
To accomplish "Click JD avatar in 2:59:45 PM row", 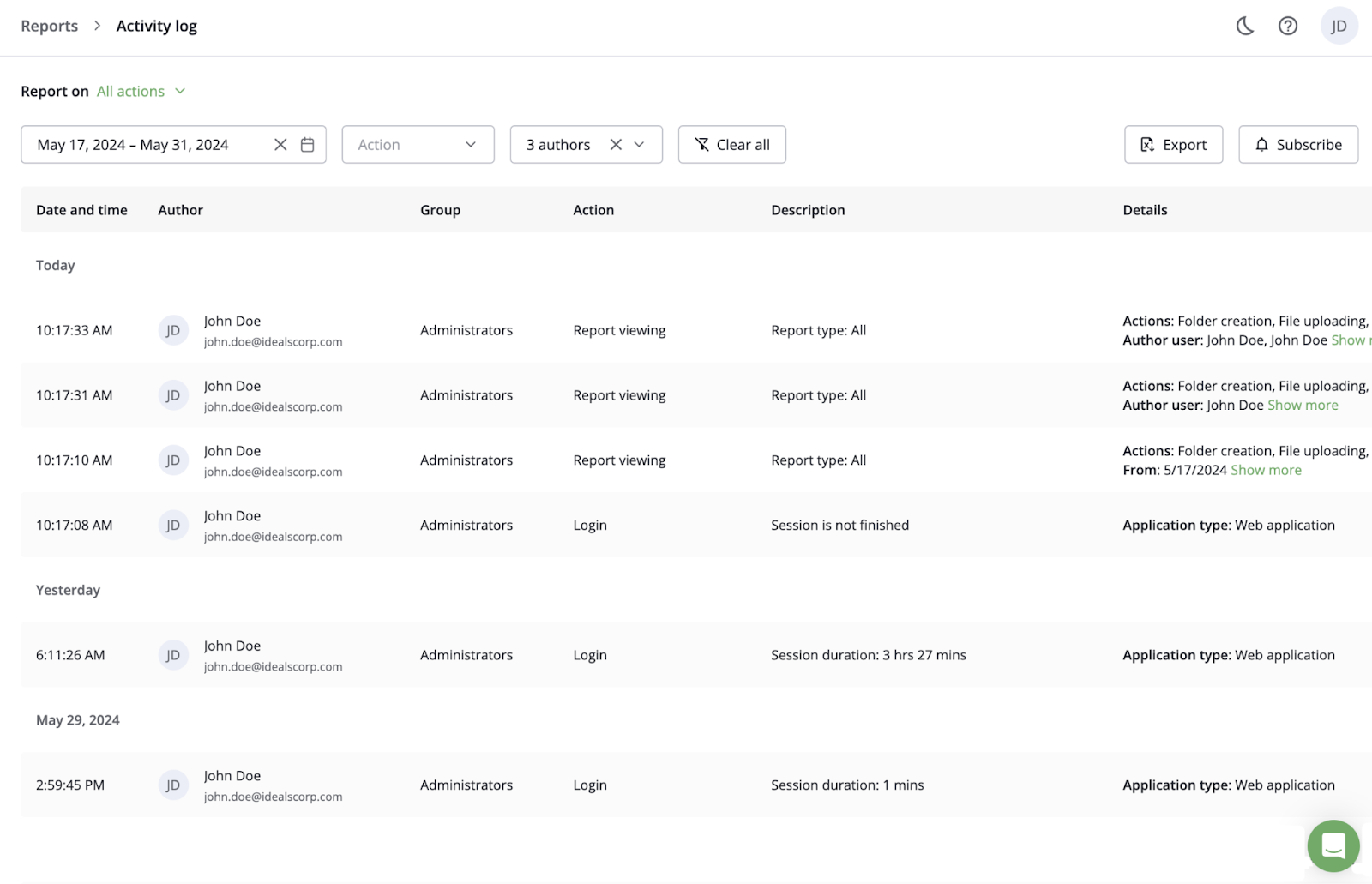I will pos(173,785).
